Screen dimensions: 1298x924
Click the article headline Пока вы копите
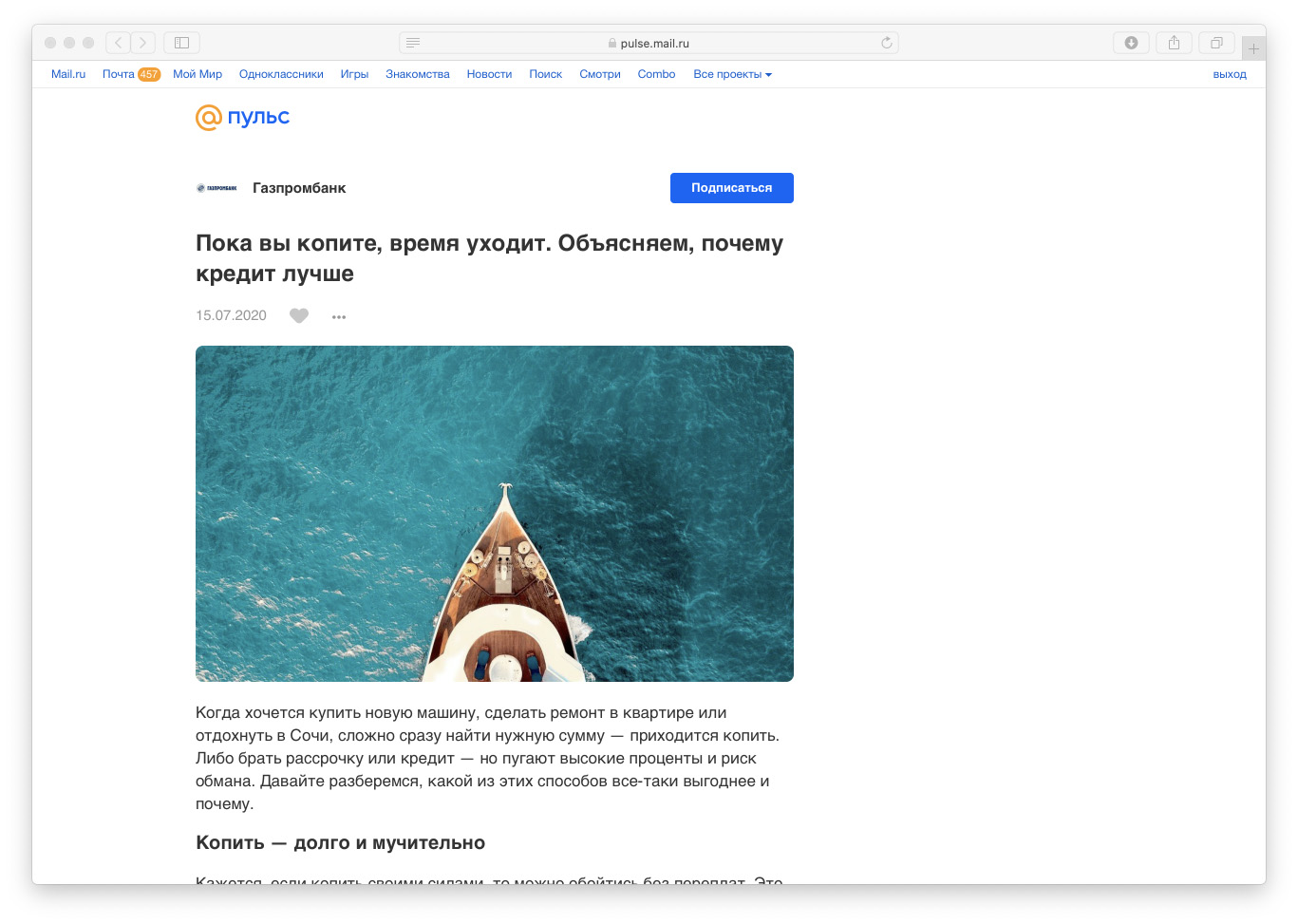pos(490,258)
